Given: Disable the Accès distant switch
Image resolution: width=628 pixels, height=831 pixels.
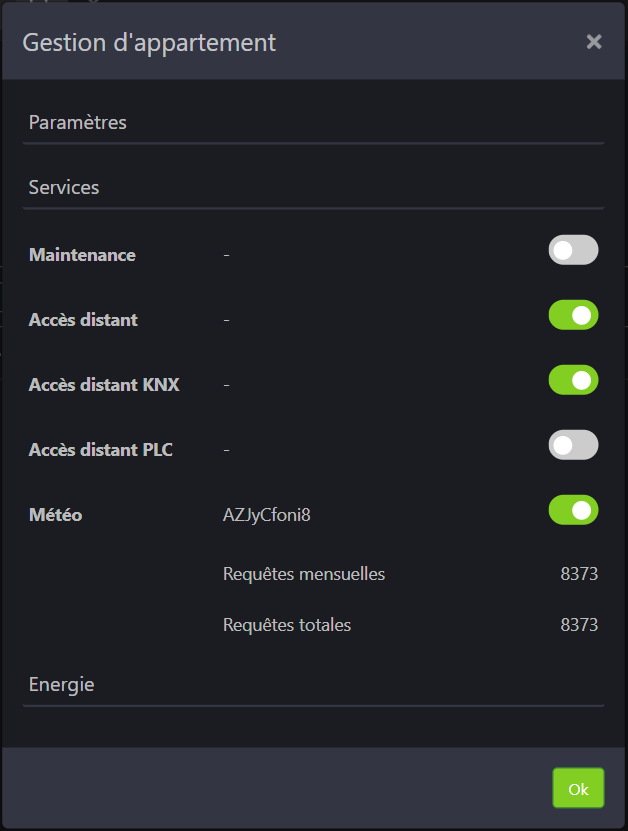Looking at the screenshot, I should point(573,315).
